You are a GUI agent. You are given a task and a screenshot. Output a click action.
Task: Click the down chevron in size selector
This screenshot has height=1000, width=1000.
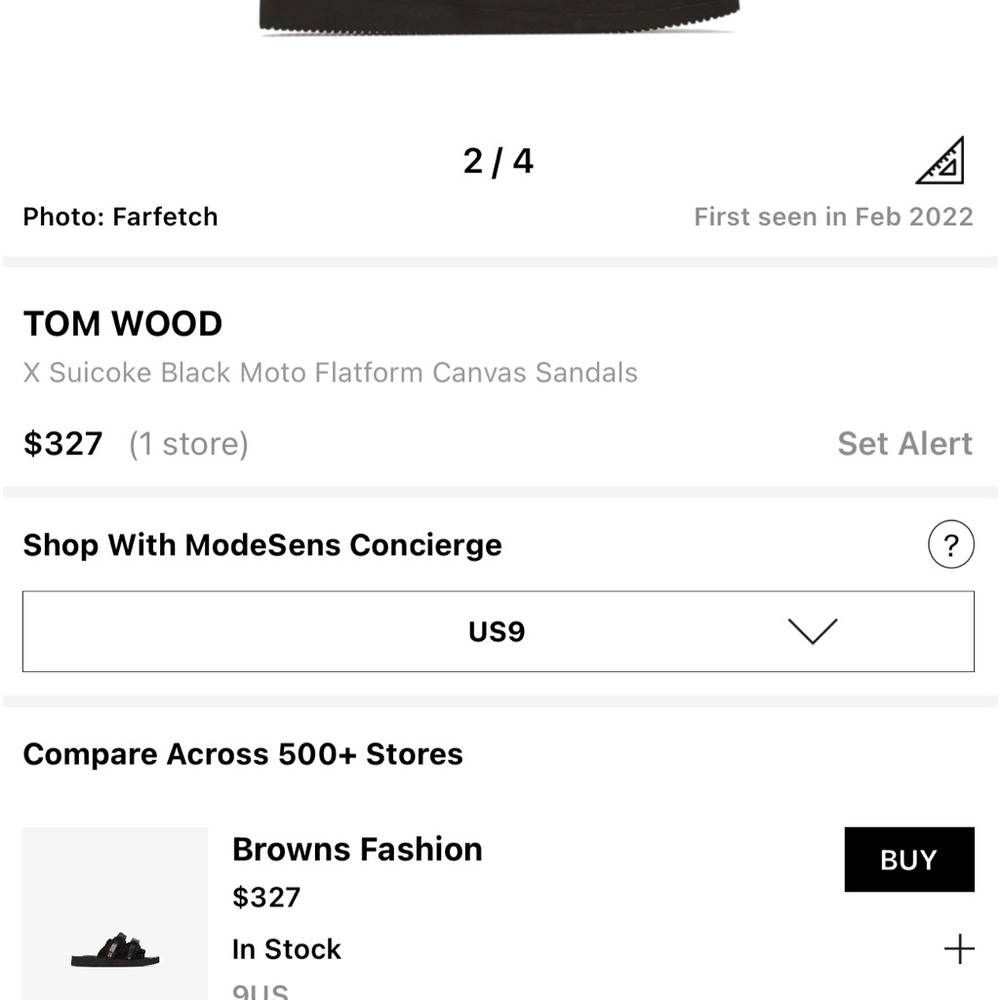pyautogui.click(x=812, y=631)
